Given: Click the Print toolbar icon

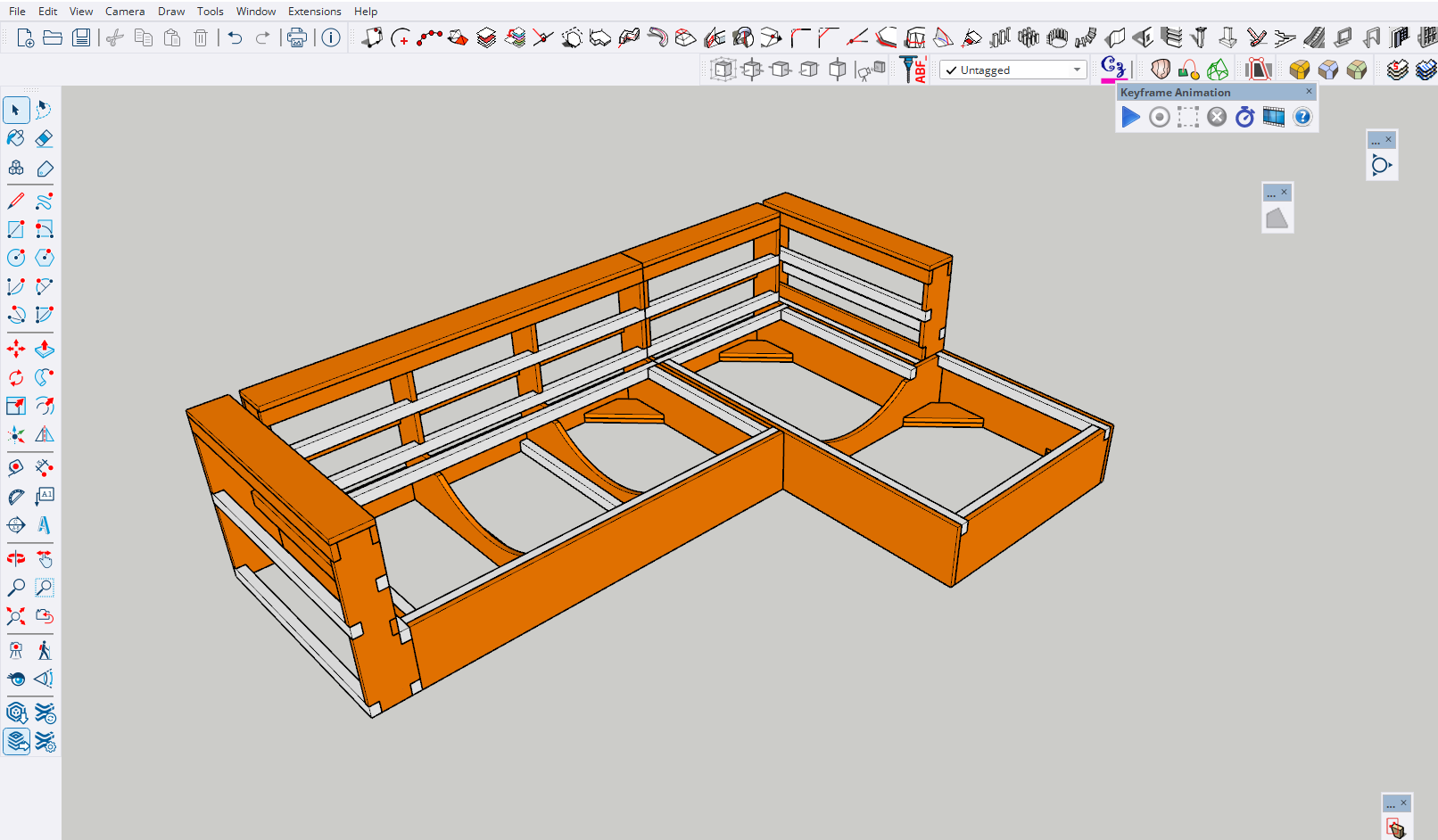Looking at the screenshot, I should tap(297, 37).
